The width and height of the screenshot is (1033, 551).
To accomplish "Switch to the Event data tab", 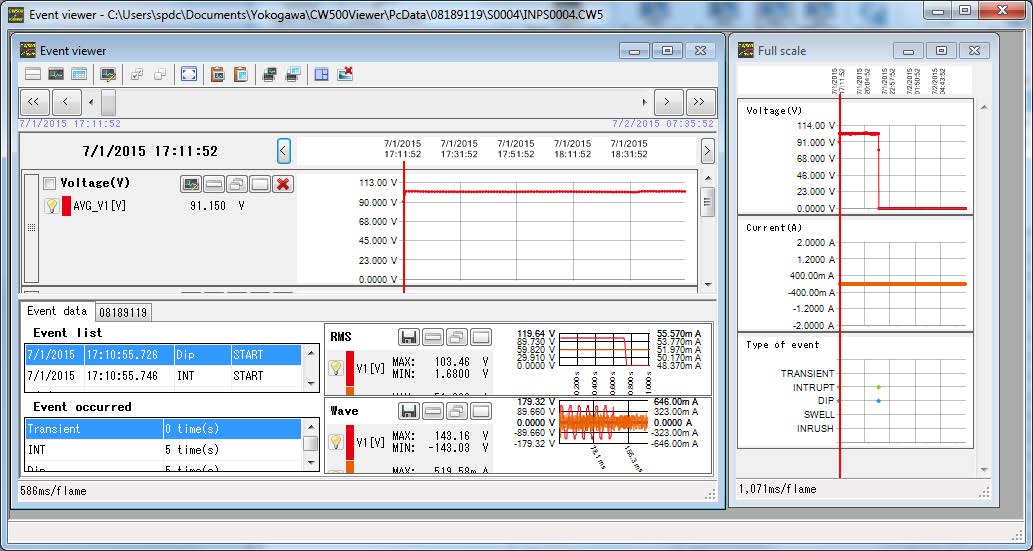I will click(57, 311).
